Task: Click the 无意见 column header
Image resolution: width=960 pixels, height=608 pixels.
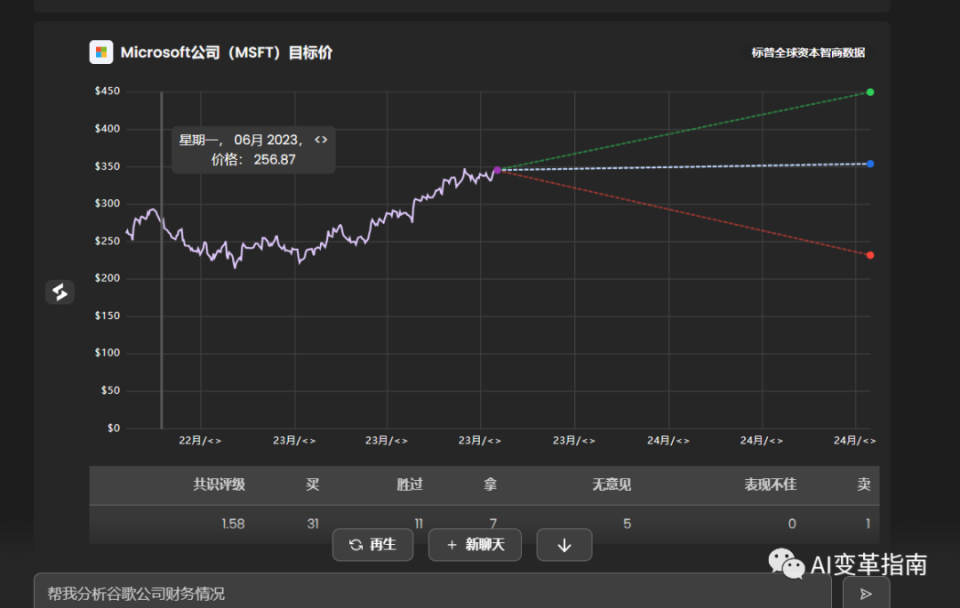Action: point(611,485)
